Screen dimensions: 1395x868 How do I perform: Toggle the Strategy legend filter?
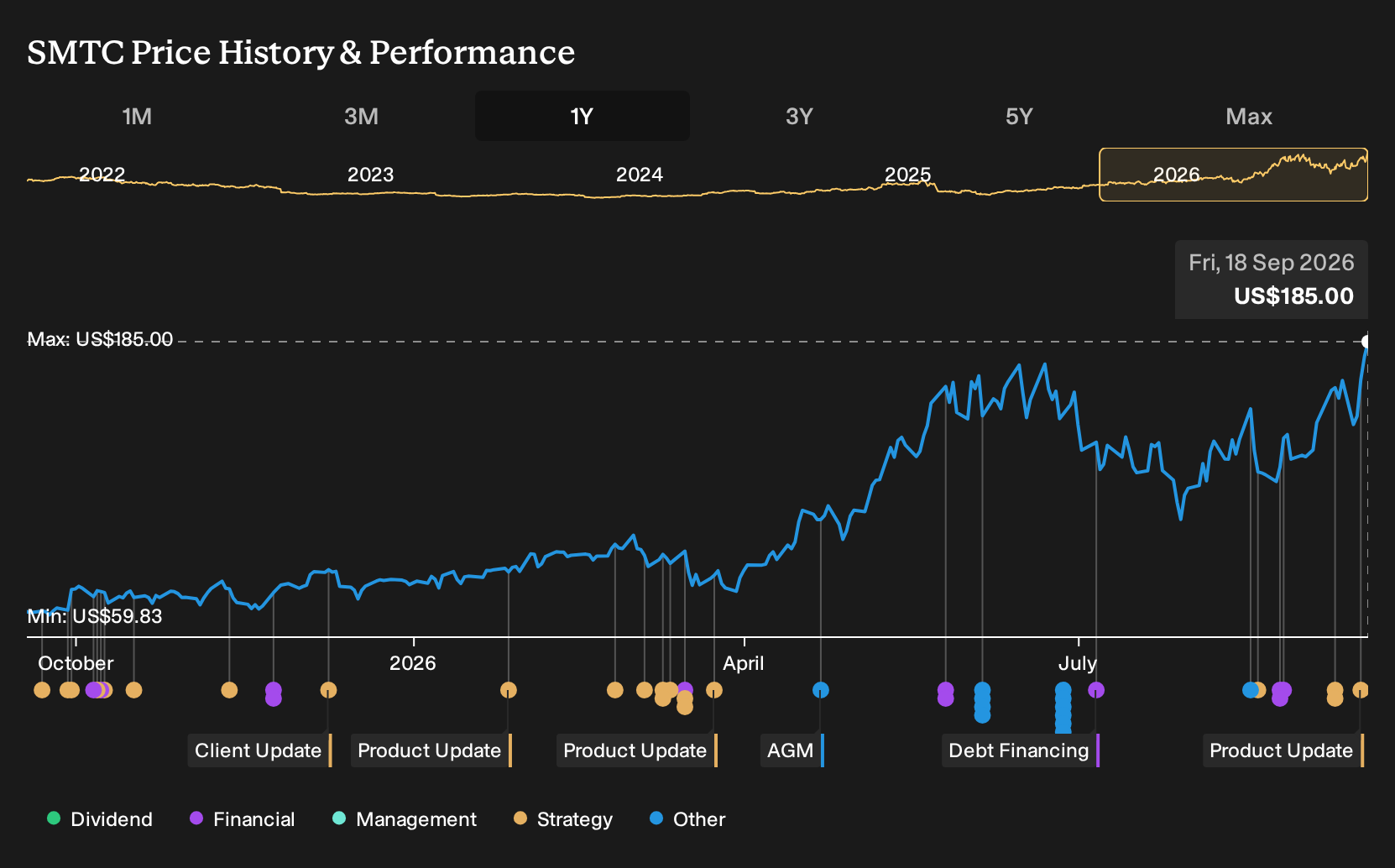click(563, 819)
